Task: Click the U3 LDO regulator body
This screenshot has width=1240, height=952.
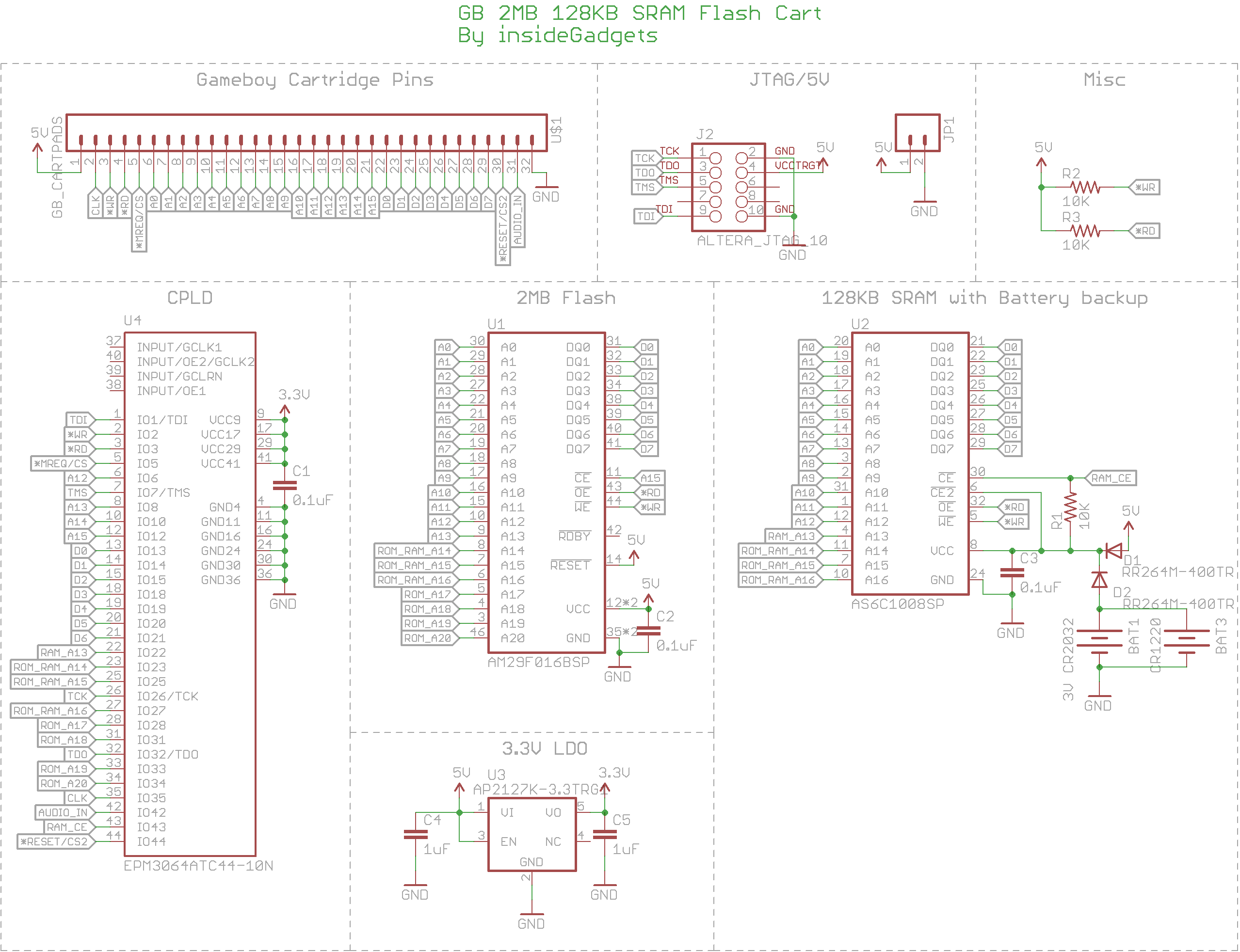Action: 532,834
